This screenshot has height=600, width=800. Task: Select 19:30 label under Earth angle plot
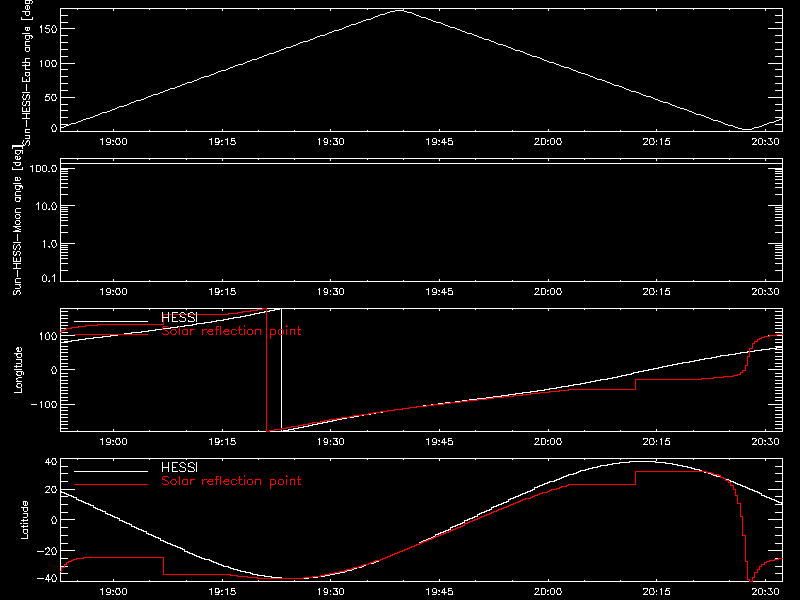(x=331, y=142)
